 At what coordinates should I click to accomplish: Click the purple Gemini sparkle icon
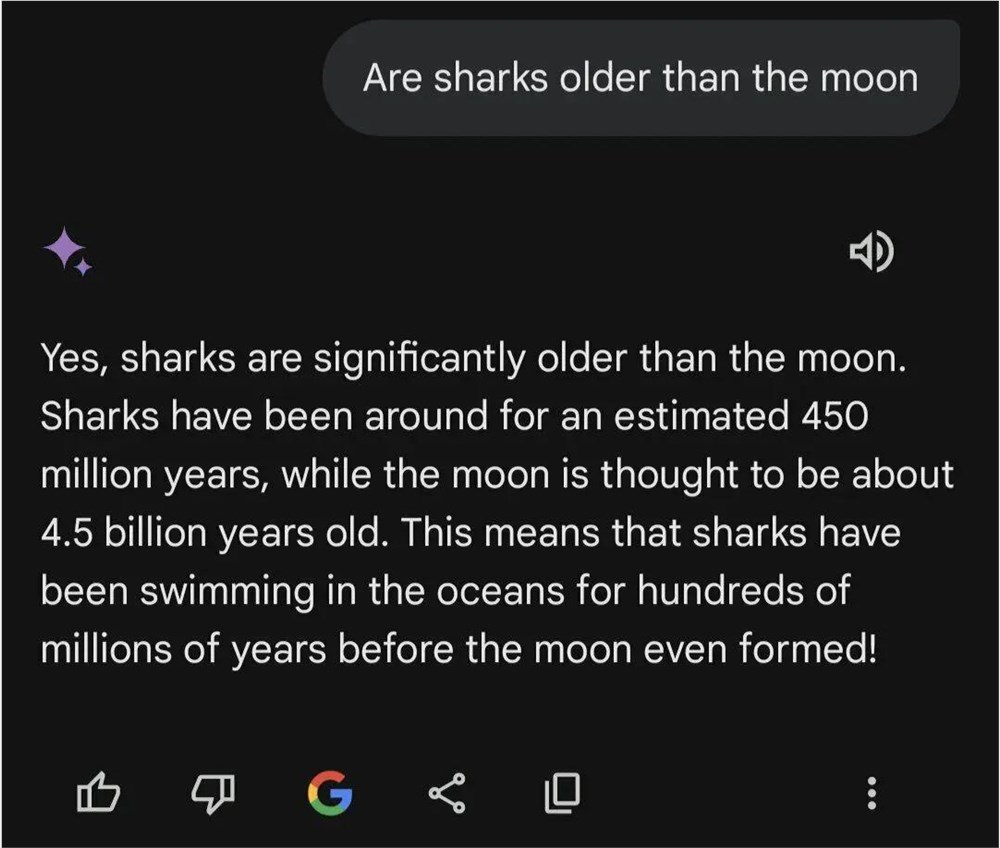tap(67, 250)
